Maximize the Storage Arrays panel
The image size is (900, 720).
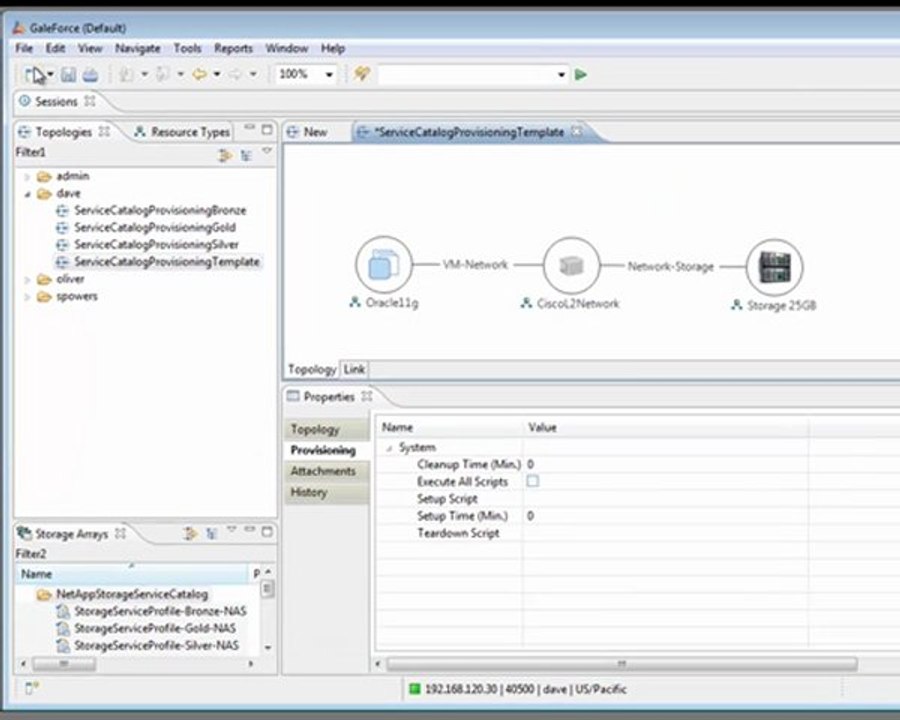[267, 532]
